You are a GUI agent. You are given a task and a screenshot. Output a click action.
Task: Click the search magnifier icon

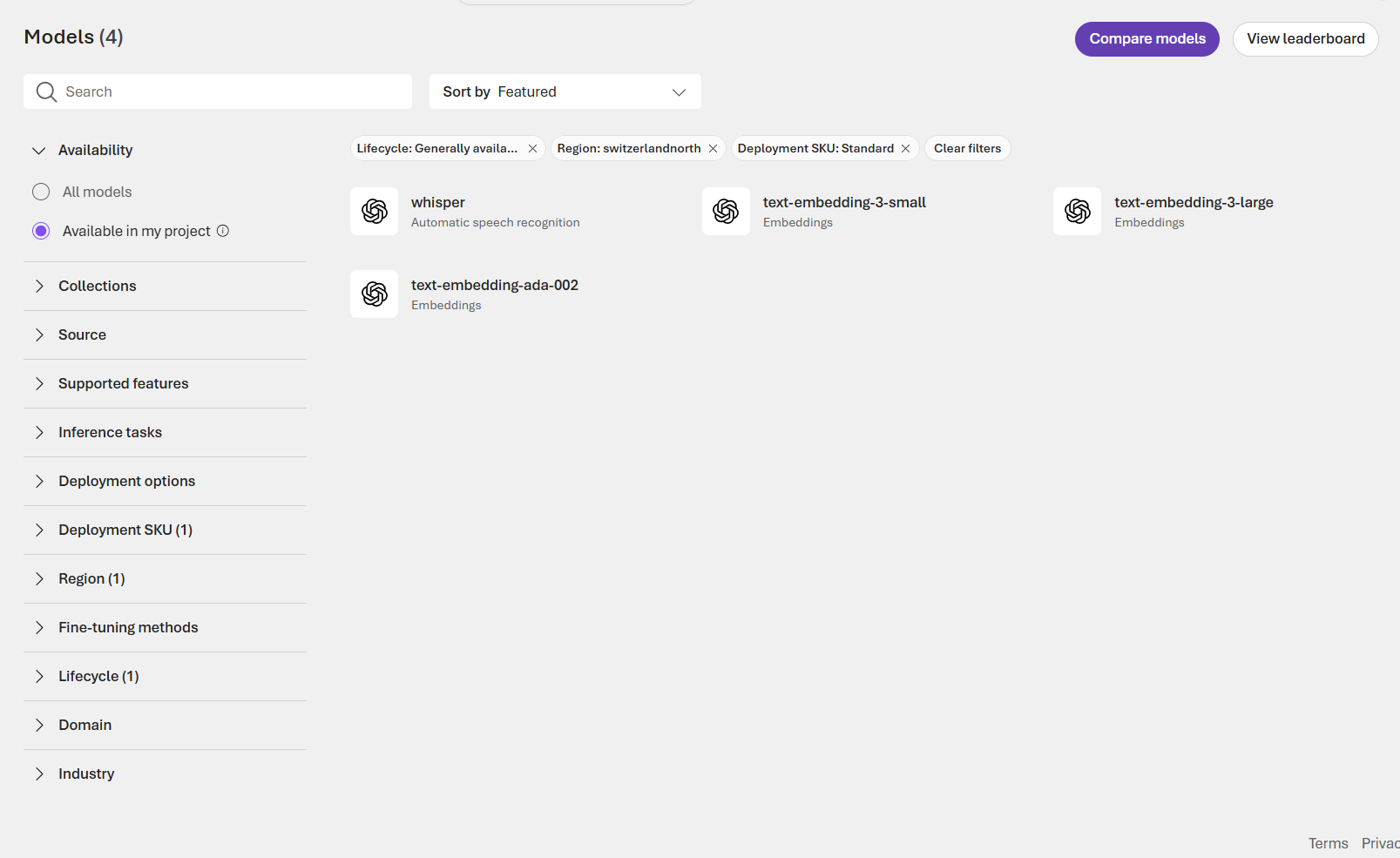point(46,91)
